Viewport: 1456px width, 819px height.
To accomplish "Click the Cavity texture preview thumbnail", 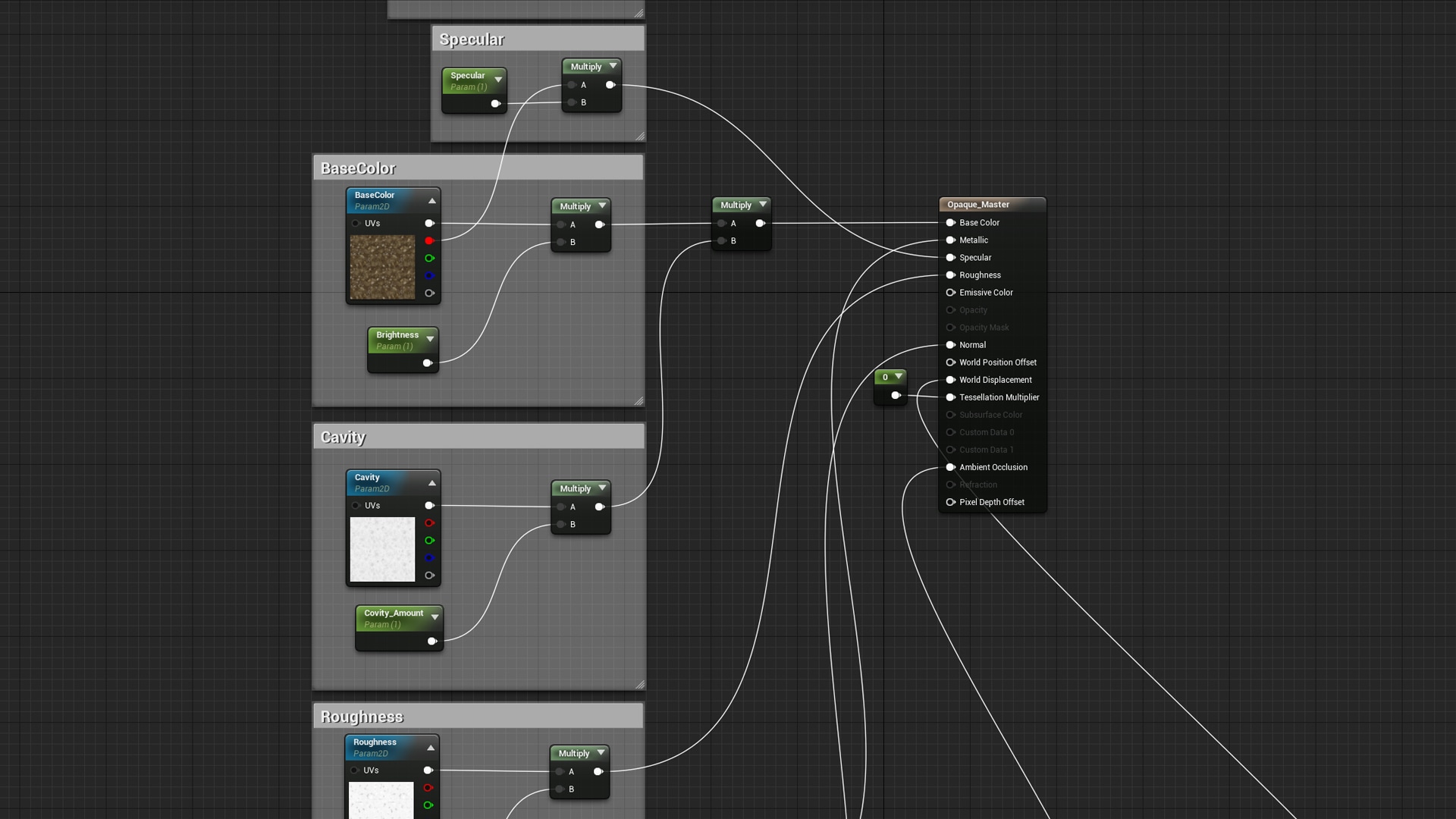I will coord(383,548).
